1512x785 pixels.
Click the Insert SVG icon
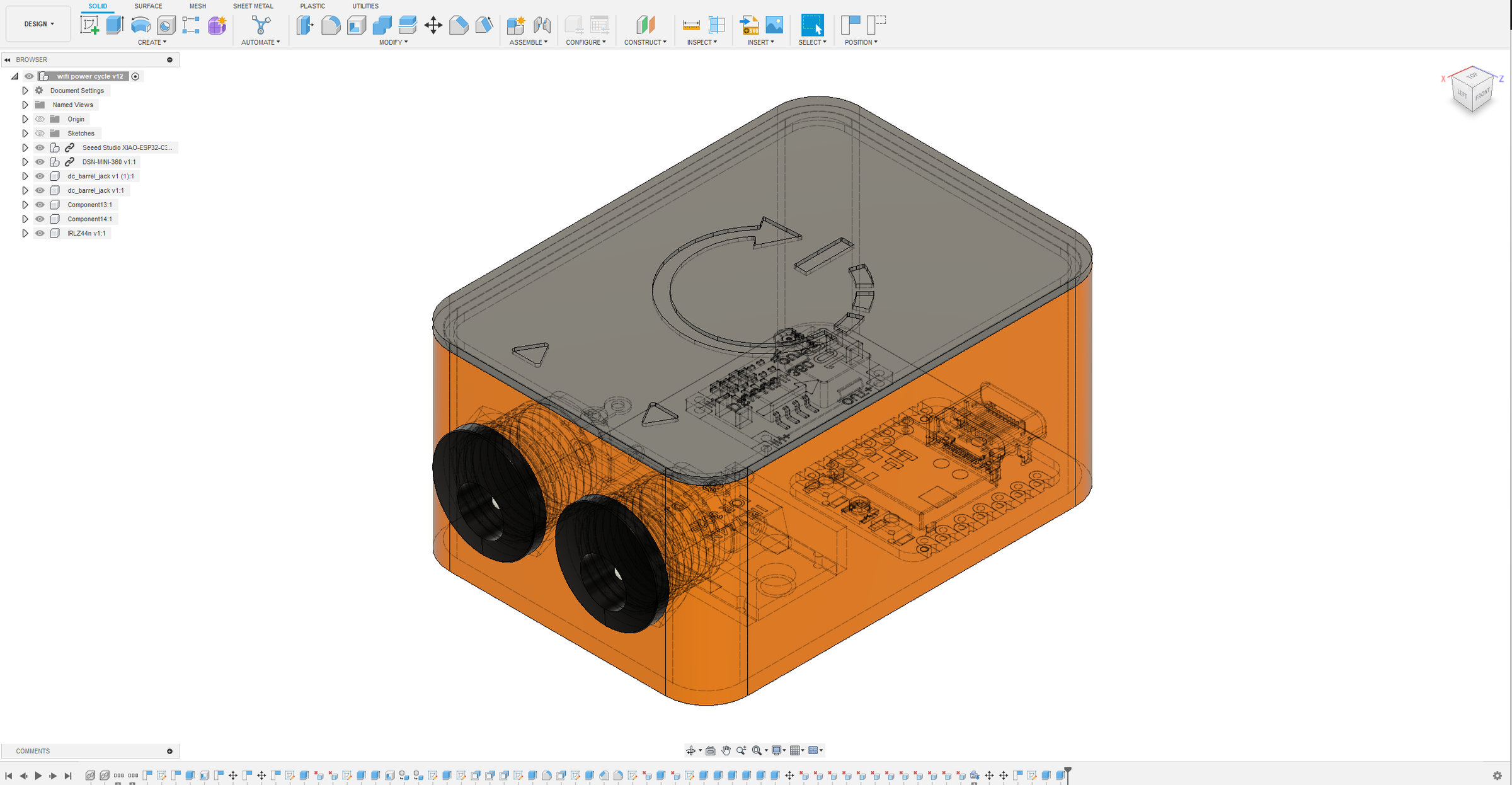[749, 25]
